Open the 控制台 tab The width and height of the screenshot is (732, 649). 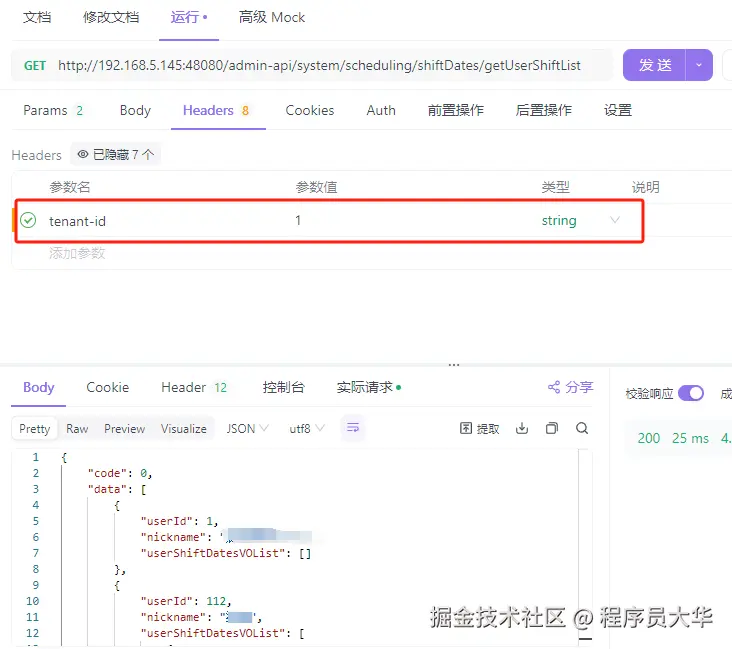point(284,388)
